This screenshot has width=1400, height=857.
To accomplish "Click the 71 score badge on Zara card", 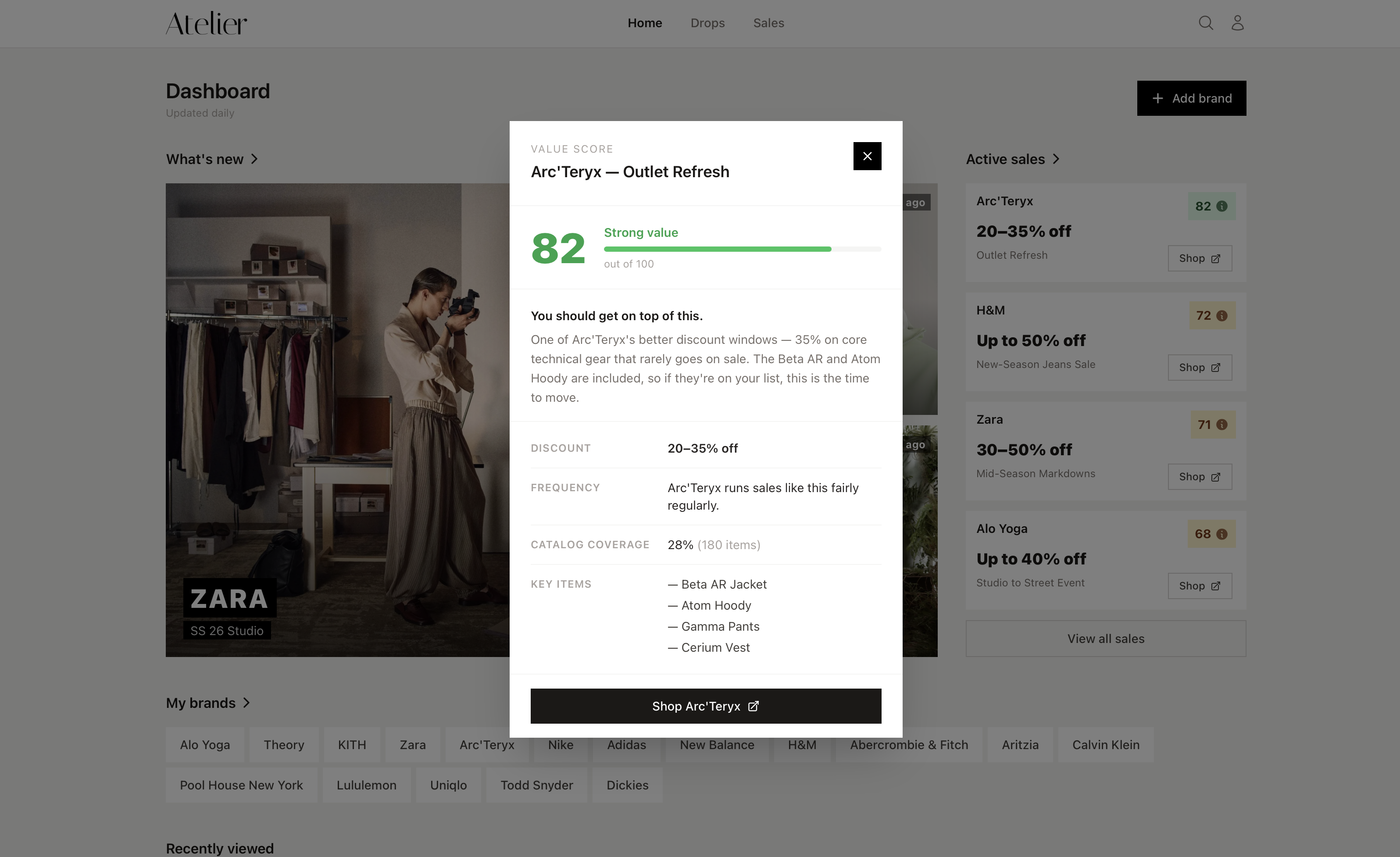I will [x=1212, y=425].
